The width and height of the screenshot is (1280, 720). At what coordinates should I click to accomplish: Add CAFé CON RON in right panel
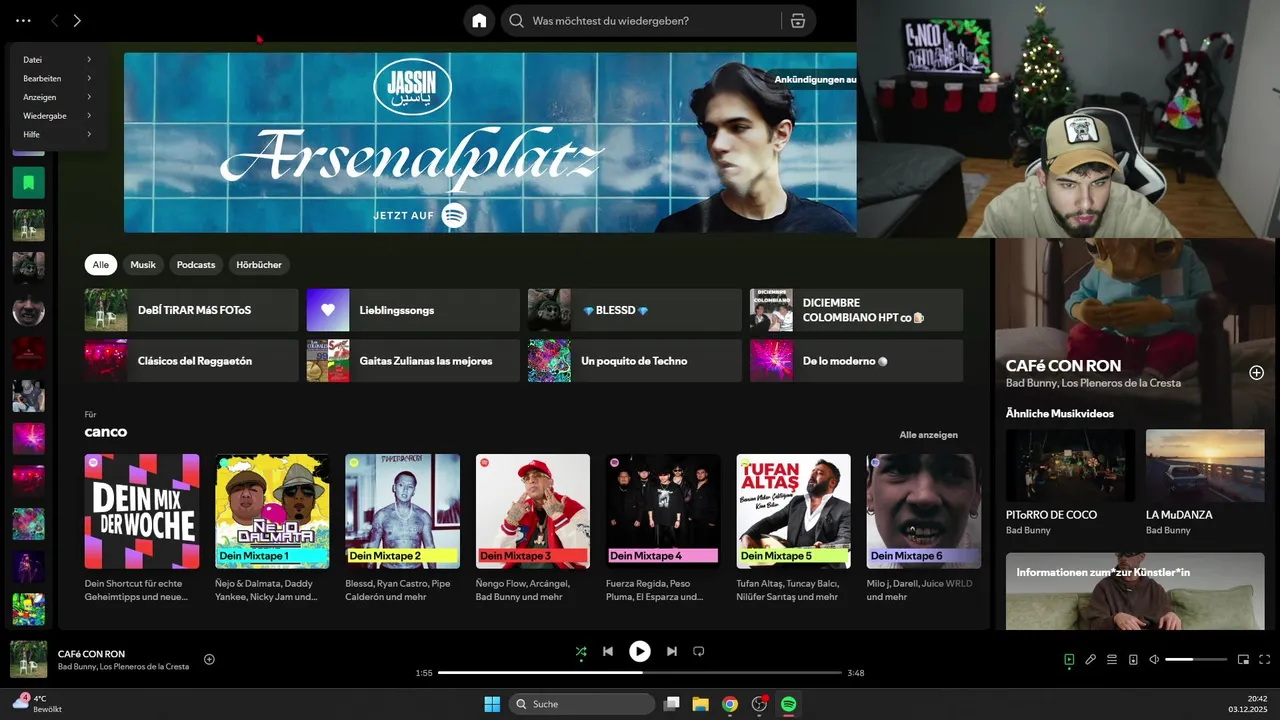[x=1256, y=372]
